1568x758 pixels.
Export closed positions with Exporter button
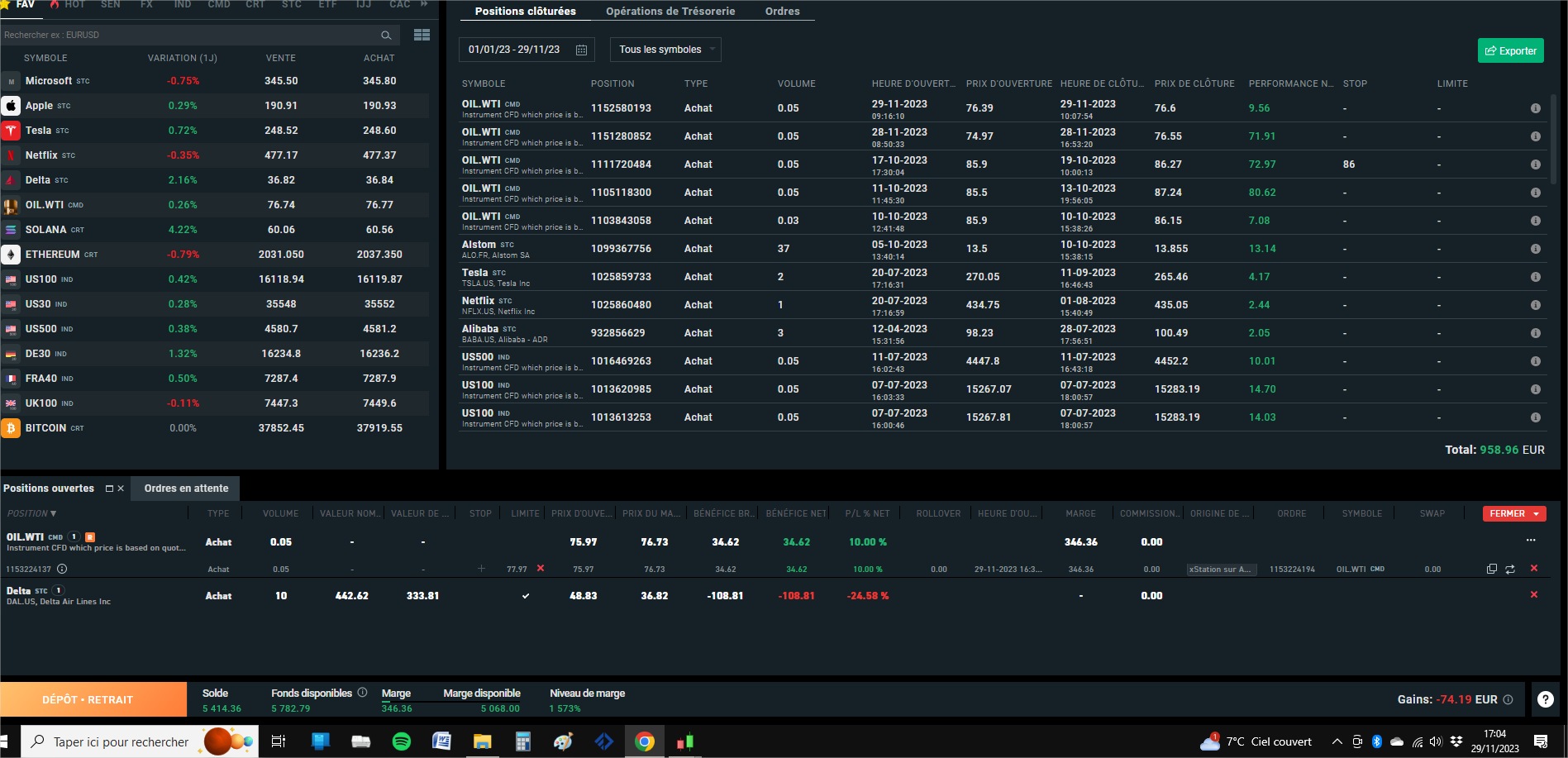1511,50
